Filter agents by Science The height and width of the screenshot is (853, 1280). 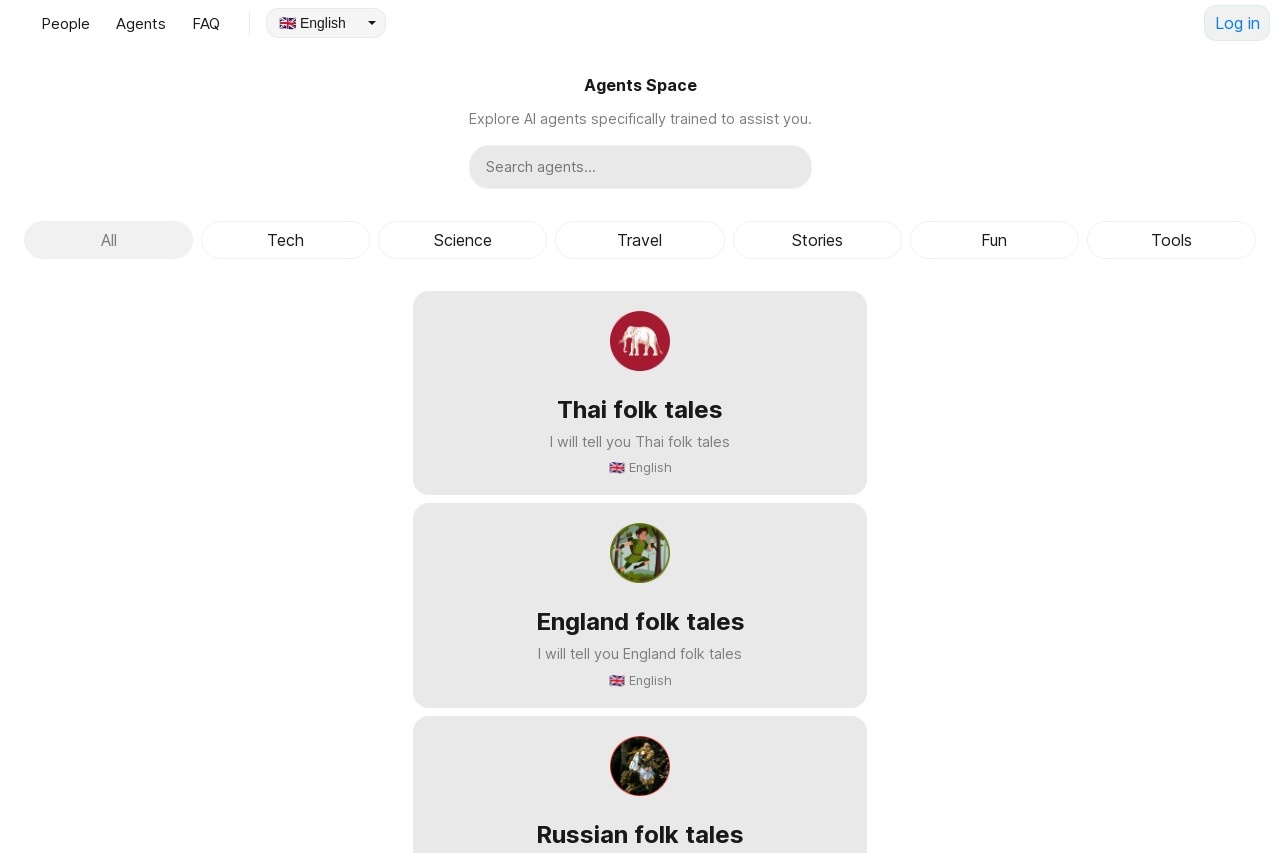tap(462, 240)
